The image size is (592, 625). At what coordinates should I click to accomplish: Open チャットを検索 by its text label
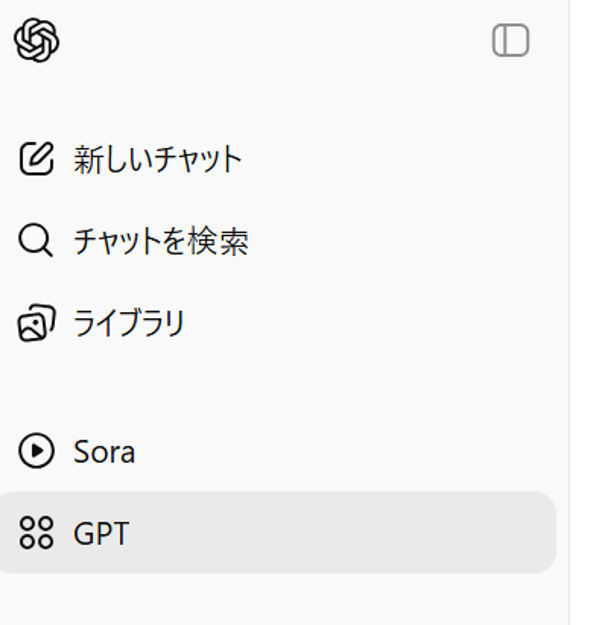click(161, 241)
